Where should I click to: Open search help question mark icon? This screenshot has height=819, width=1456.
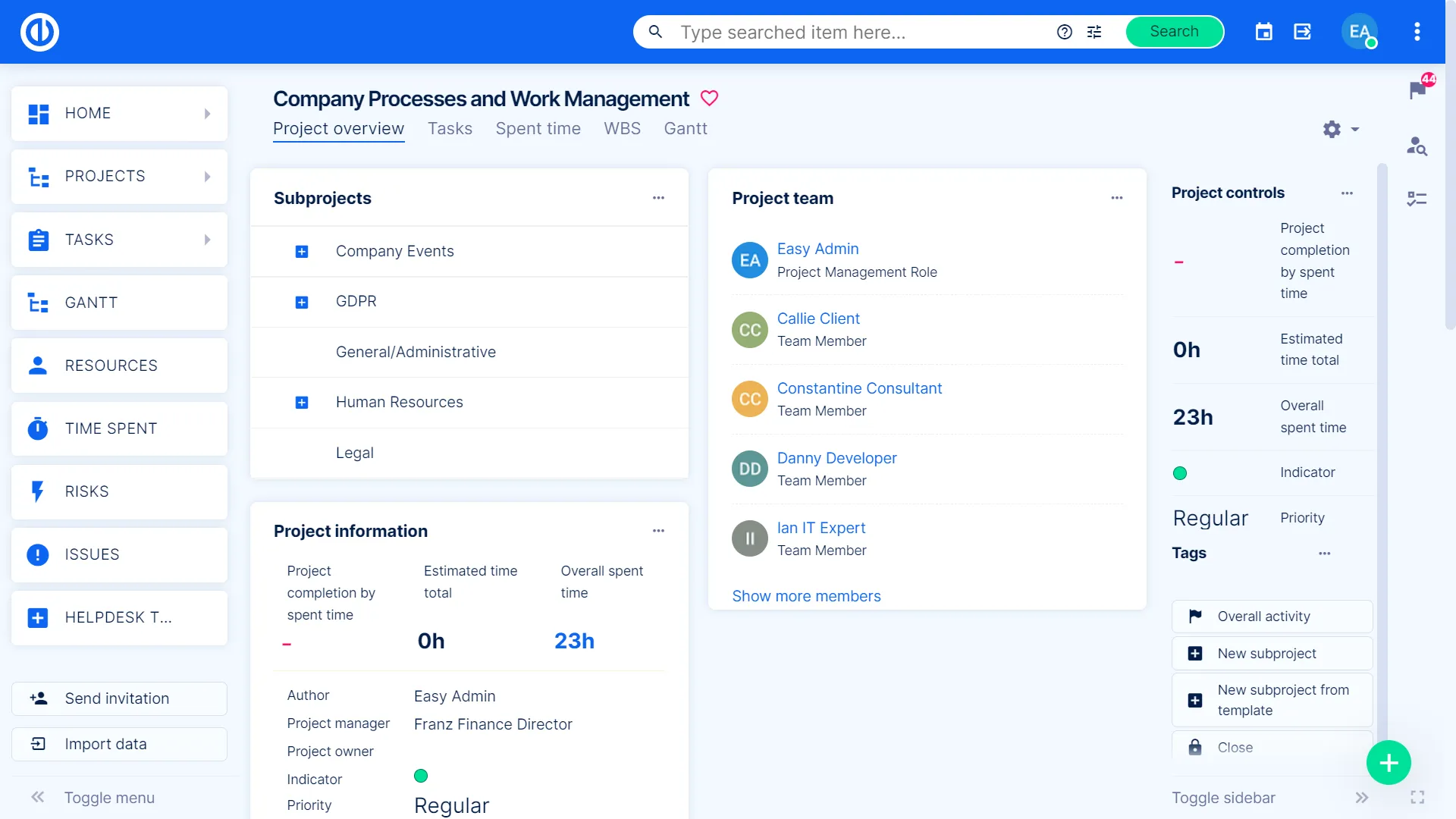coord(1065,32)
